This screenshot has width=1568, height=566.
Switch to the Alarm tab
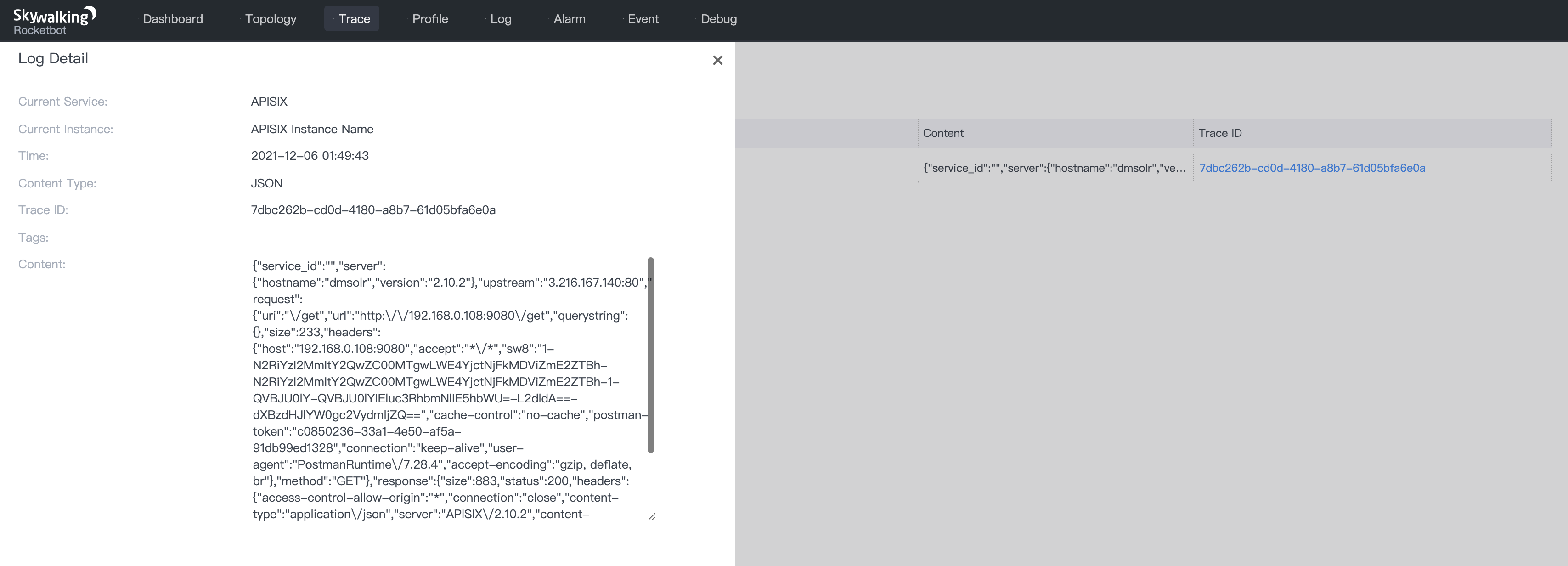click(569, 19)
